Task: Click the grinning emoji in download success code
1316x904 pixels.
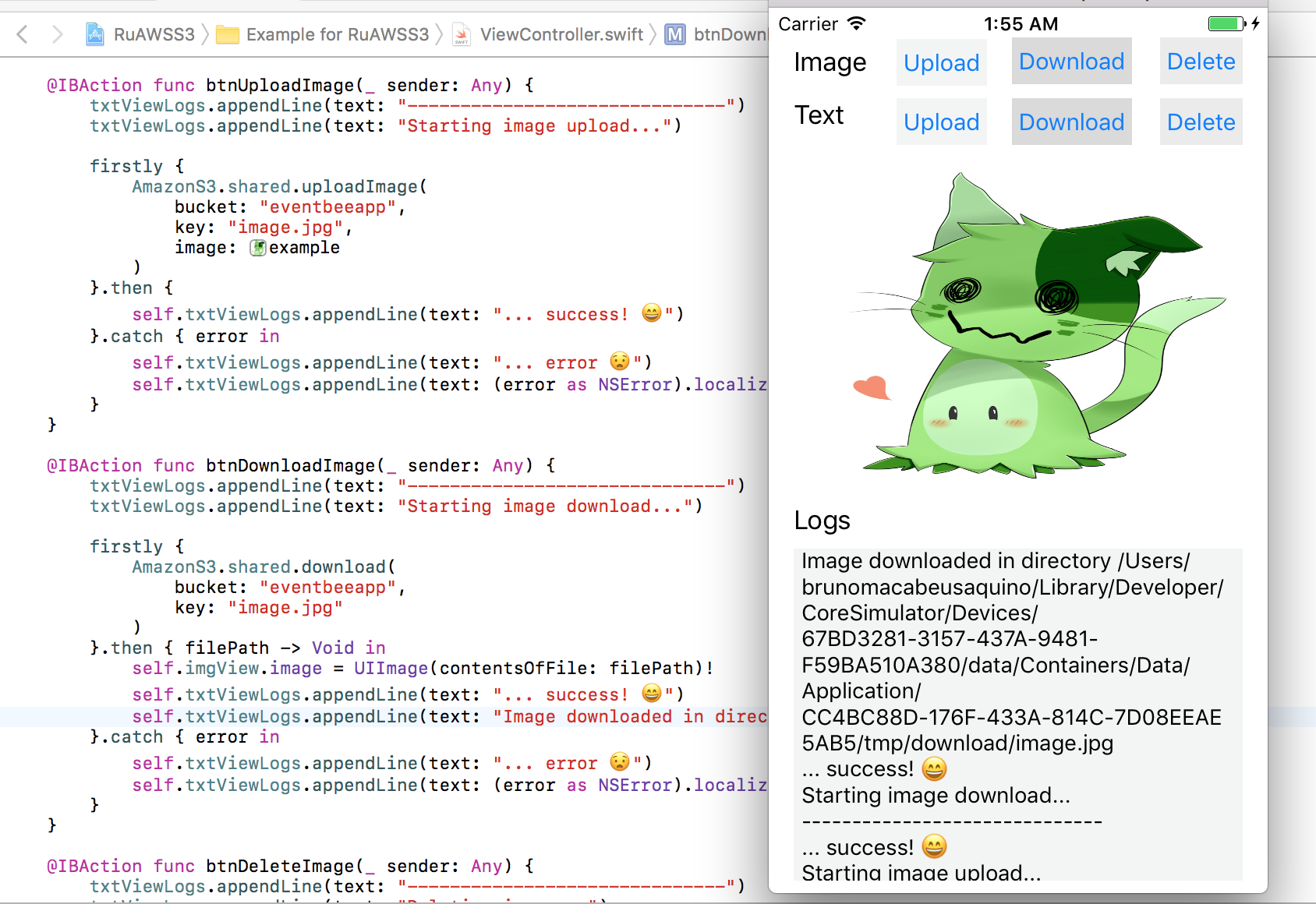Action: tap(652, 694)
